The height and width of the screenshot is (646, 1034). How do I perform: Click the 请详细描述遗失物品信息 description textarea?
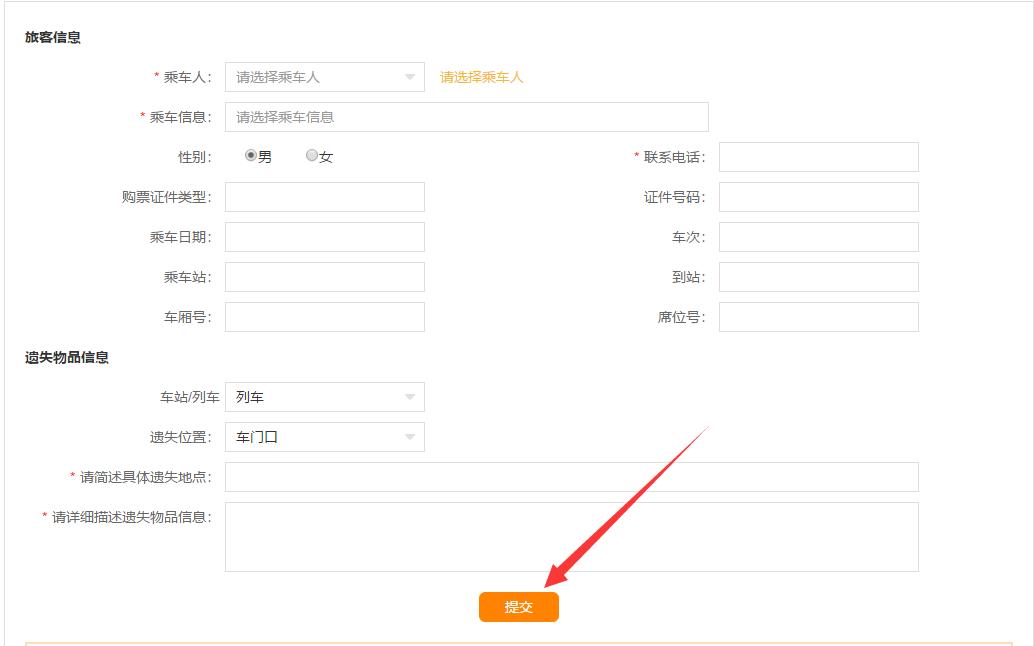(570, 535)
